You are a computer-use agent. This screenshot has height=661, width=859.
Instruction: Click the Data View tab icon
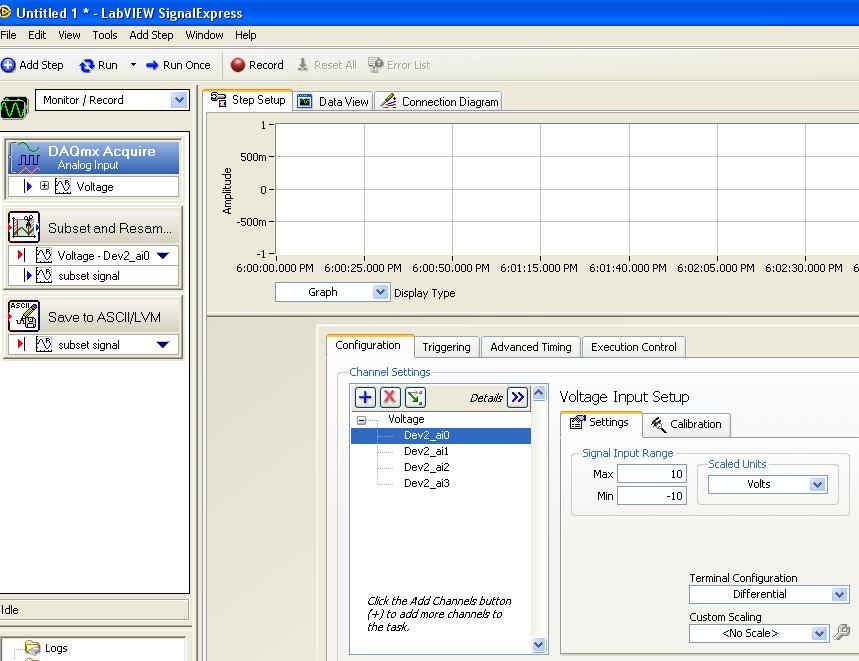[305, 101]
